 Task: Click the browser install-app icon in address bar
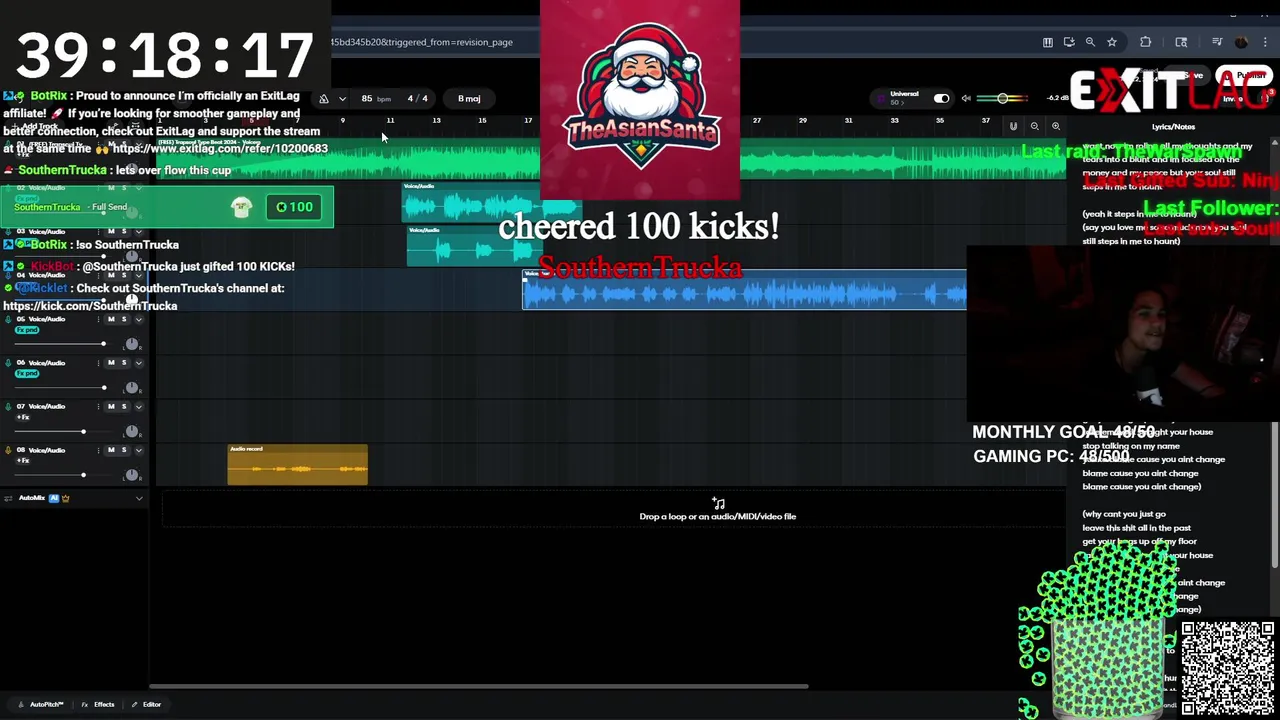pos(1069,42)
